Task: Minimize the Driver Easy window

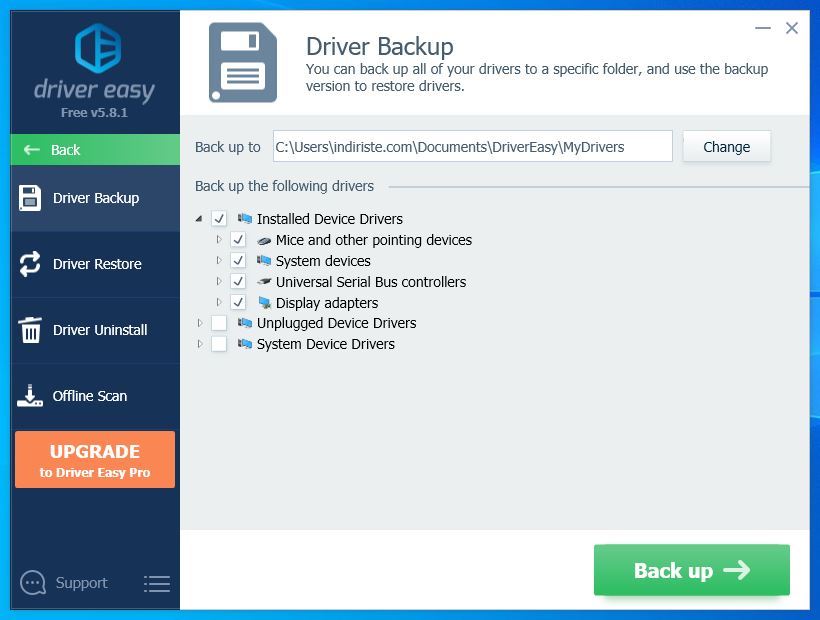Action: (x=763, y=28)
